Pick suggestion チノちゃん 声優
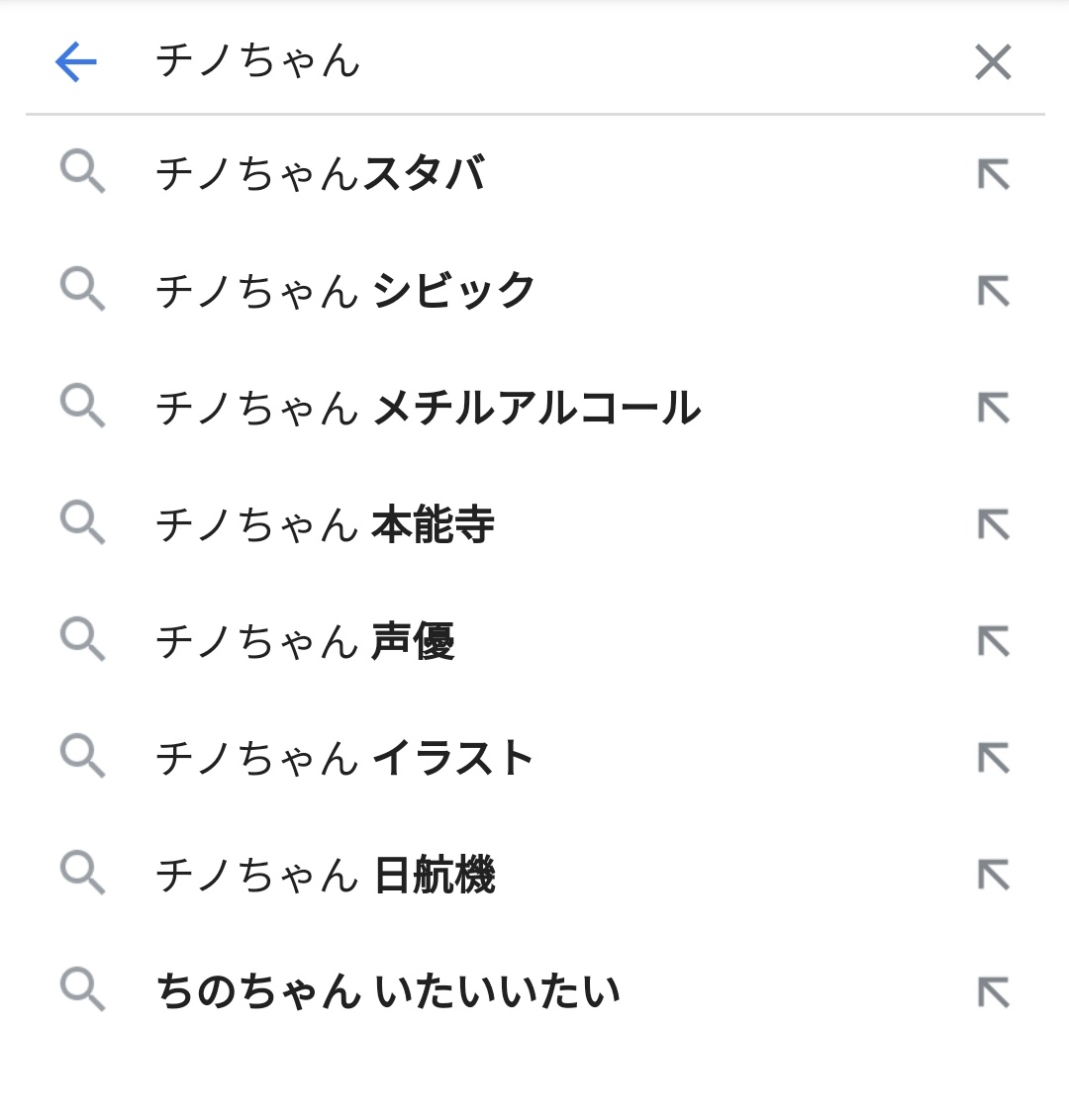 tap(305, 641)
